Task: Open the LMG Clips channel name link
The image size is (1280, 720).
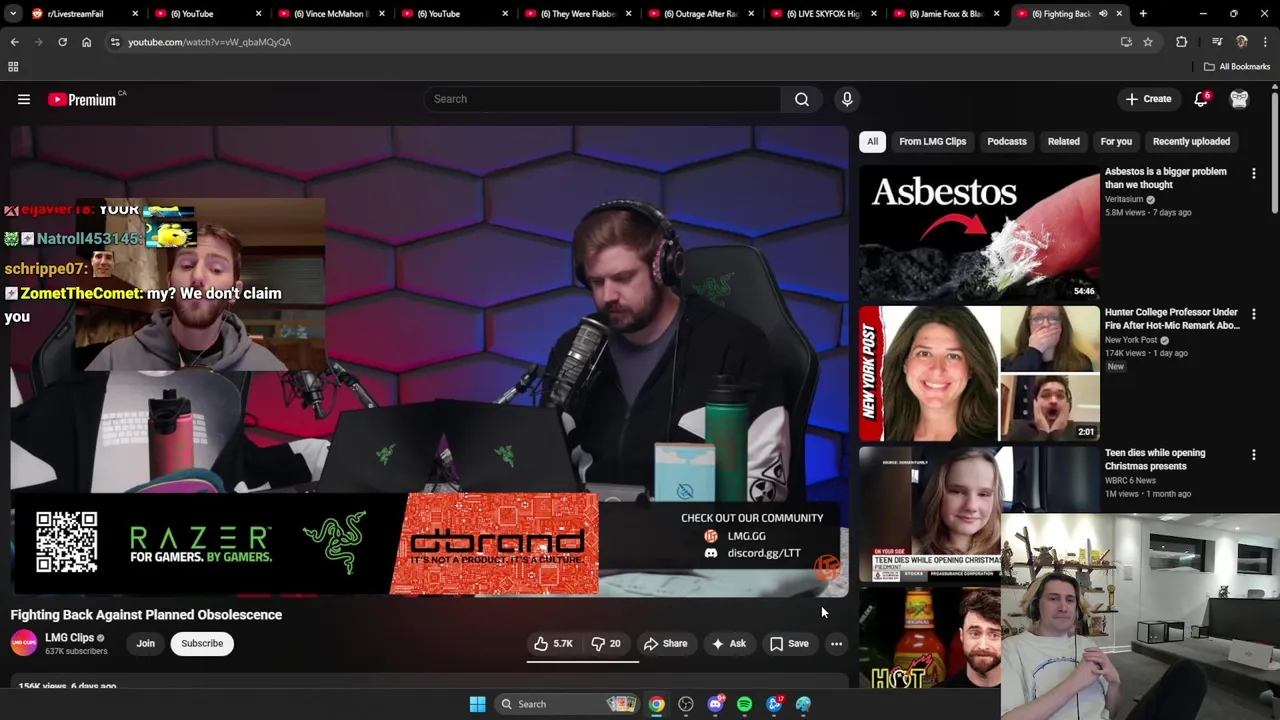Action: coord(69,638)
